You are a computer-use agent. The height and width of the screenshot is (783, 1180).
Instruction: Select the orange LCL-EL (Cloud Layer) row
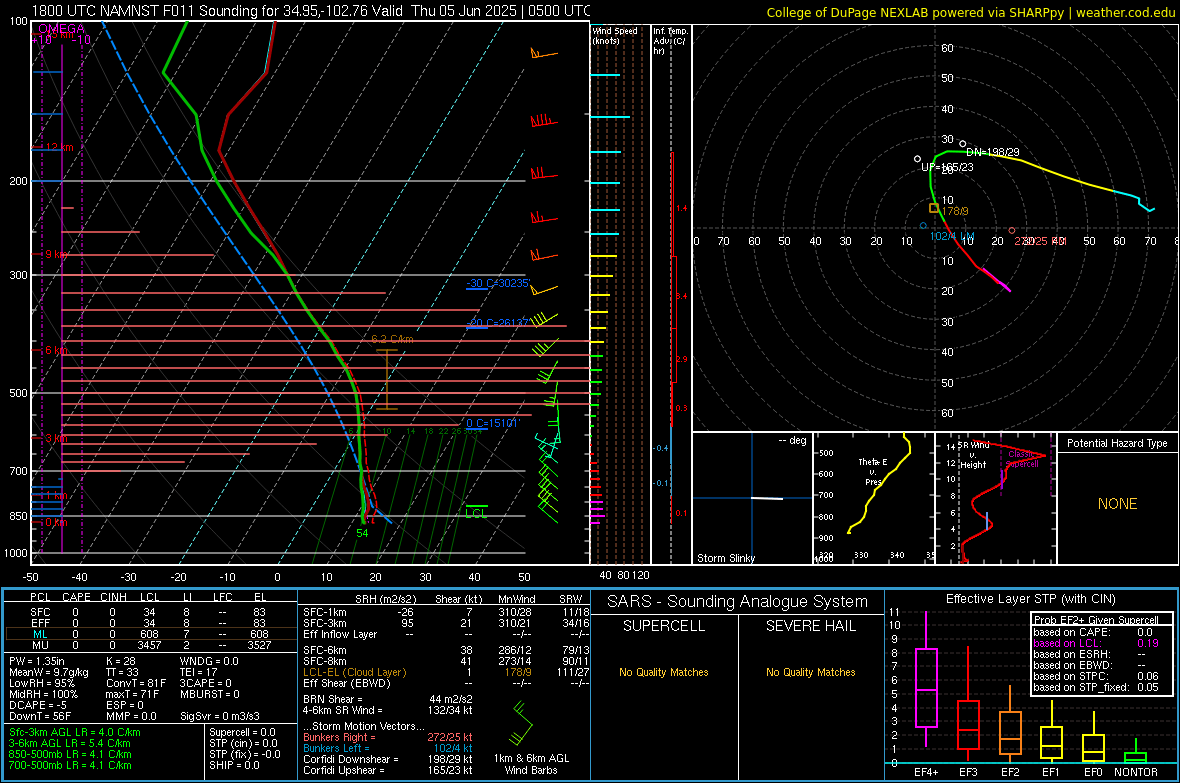tap(446, 672)
